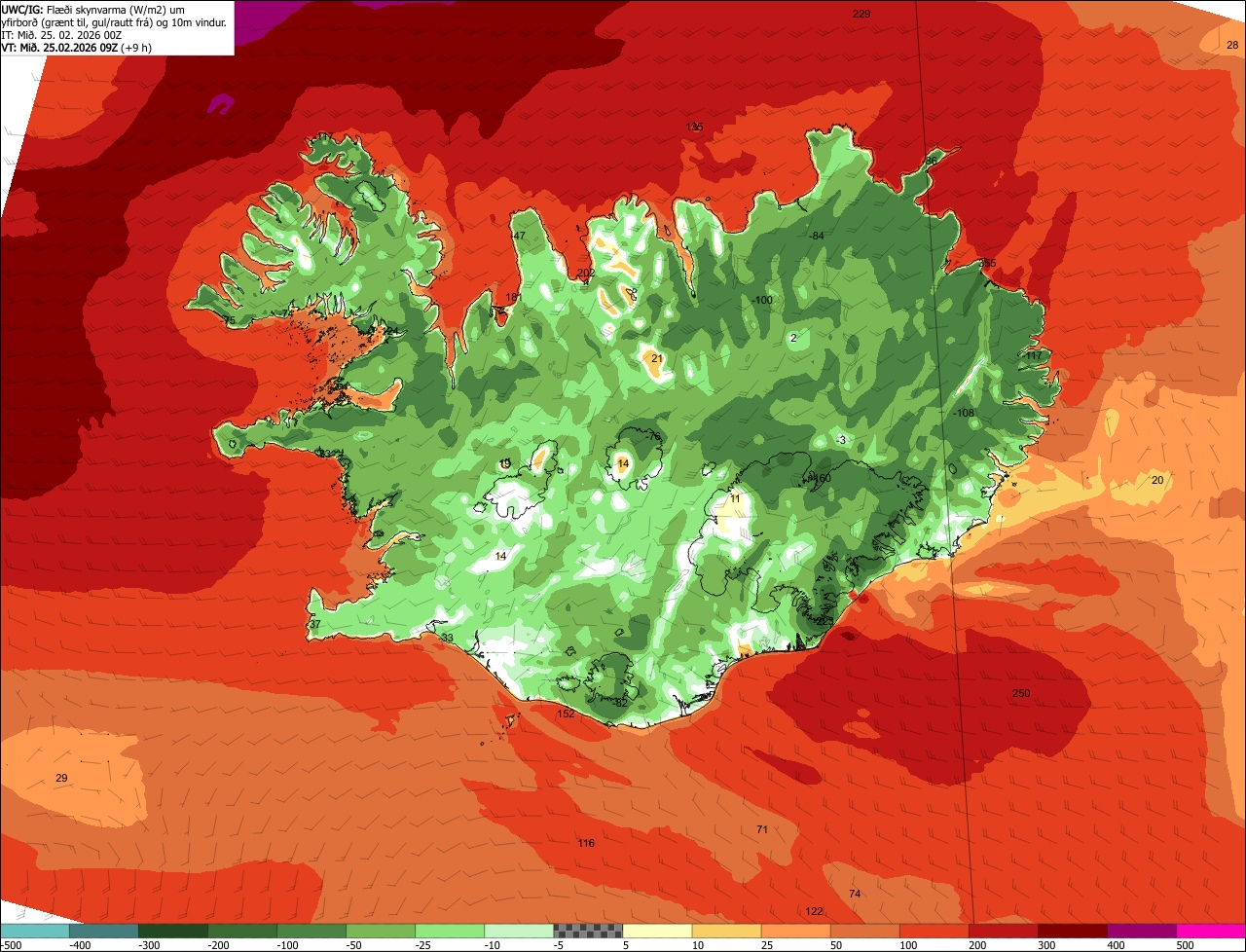
Task: Select the map value 250 southeast of Iceland
Action: coord(1021,693)
